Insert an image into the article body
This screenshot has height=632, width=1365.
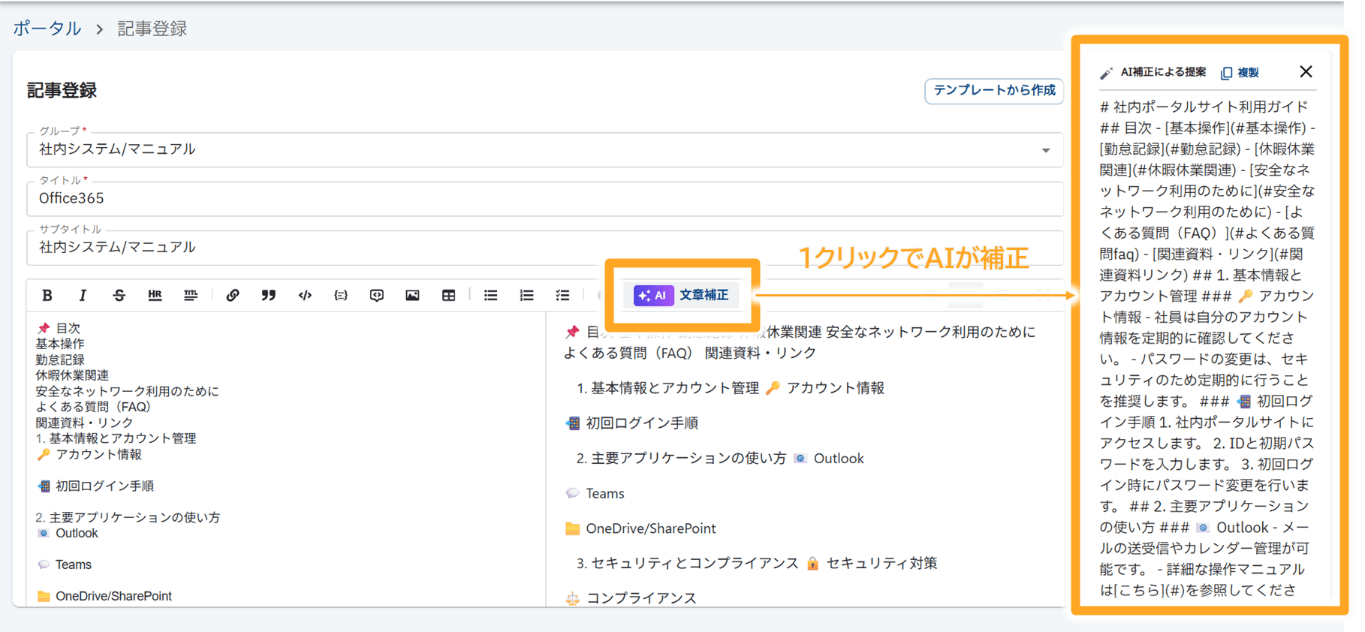point(414,294)
